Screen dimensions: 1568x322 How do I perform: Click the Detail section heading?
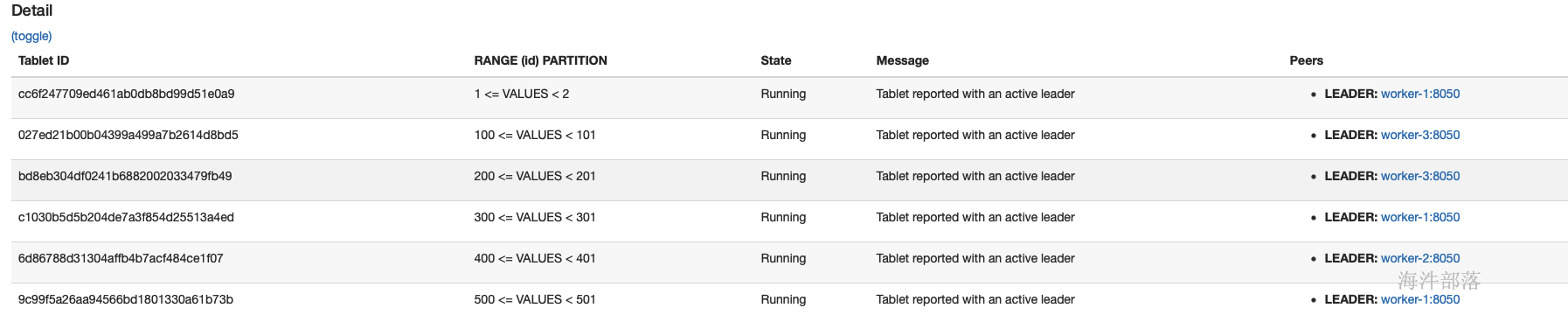32,10
